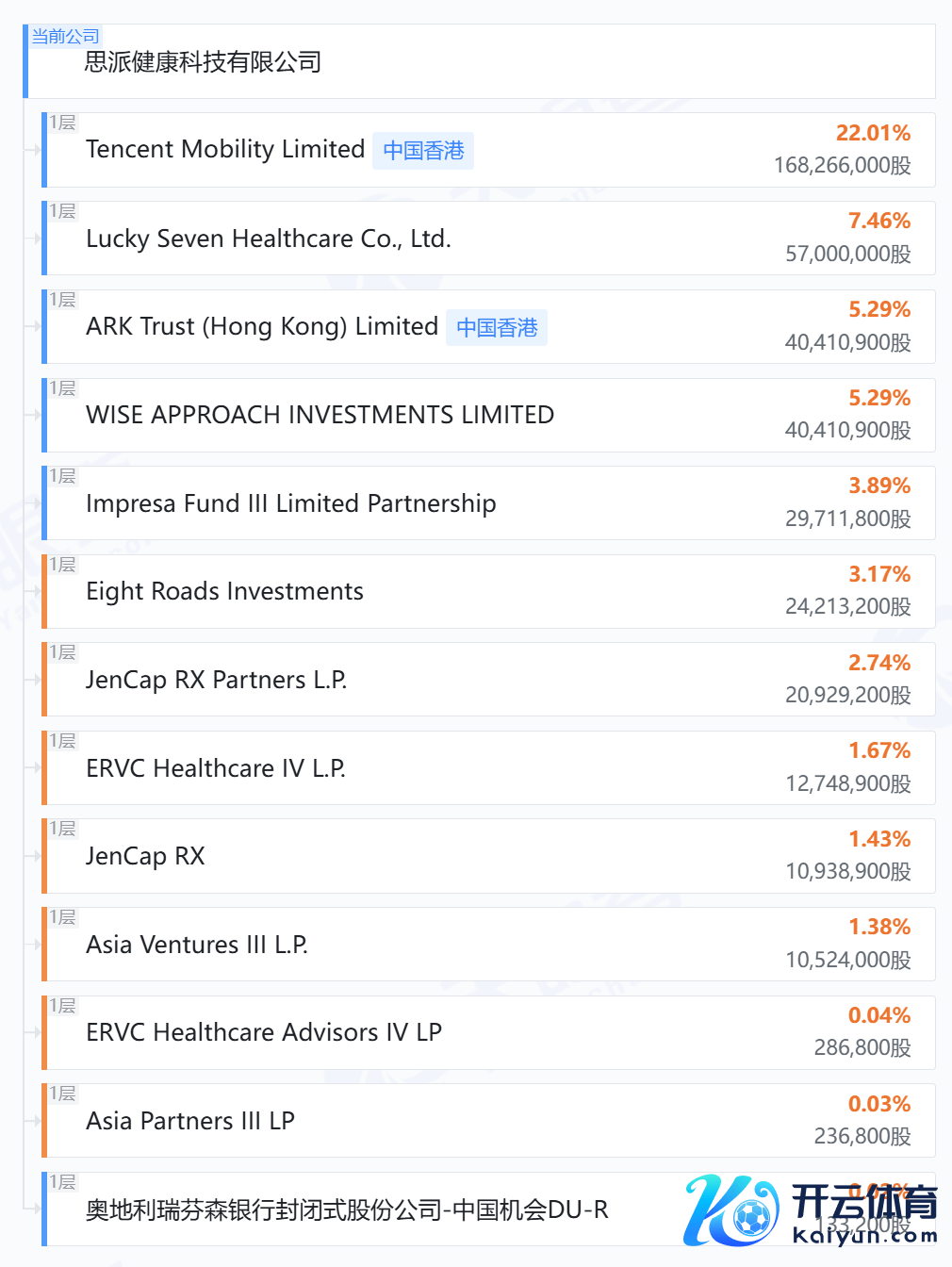This screenshot has height=1267, width=952.
Task: Open current company 思派健康科技有限公司
Action: pyautogui.click(x=204, y=63)
